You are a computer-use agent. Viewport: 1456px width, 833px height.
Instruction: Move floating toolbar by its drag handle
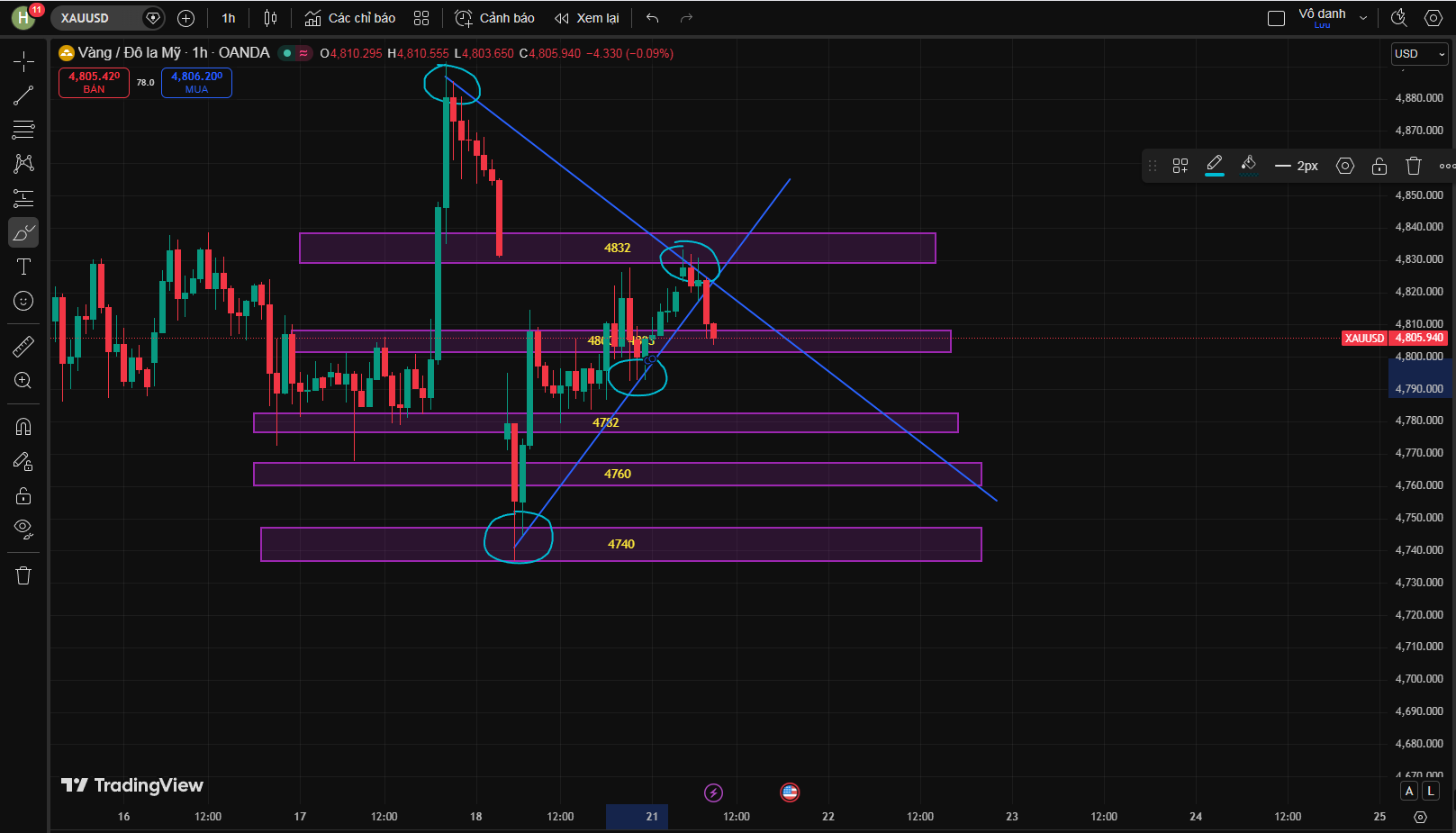tap(1153, 166)
